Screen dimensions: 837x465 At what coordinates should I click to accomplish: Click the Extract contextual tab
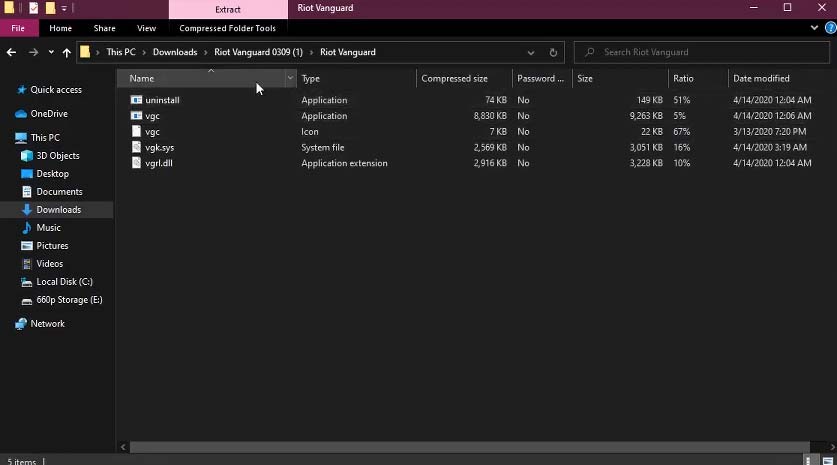pos(228,10)
